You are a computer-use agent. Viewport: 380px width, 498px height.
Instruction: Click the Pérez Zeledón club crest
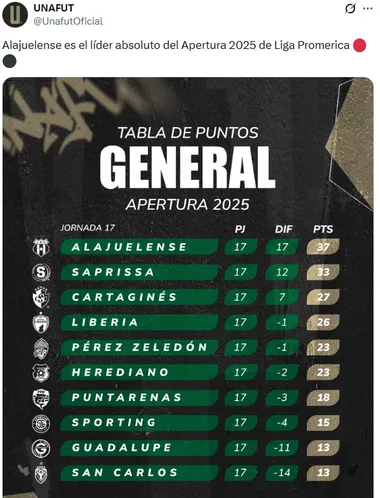pyautogui.click(x=41, y=348)
